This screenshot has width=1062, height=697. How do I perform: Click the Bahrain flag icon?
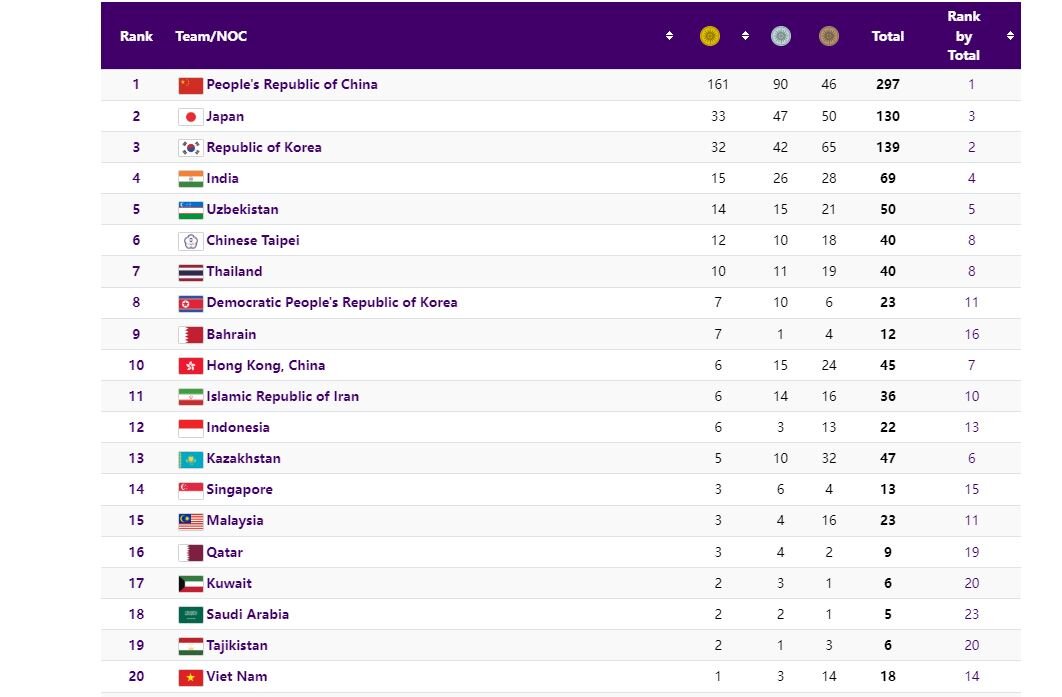click(190, 334)
